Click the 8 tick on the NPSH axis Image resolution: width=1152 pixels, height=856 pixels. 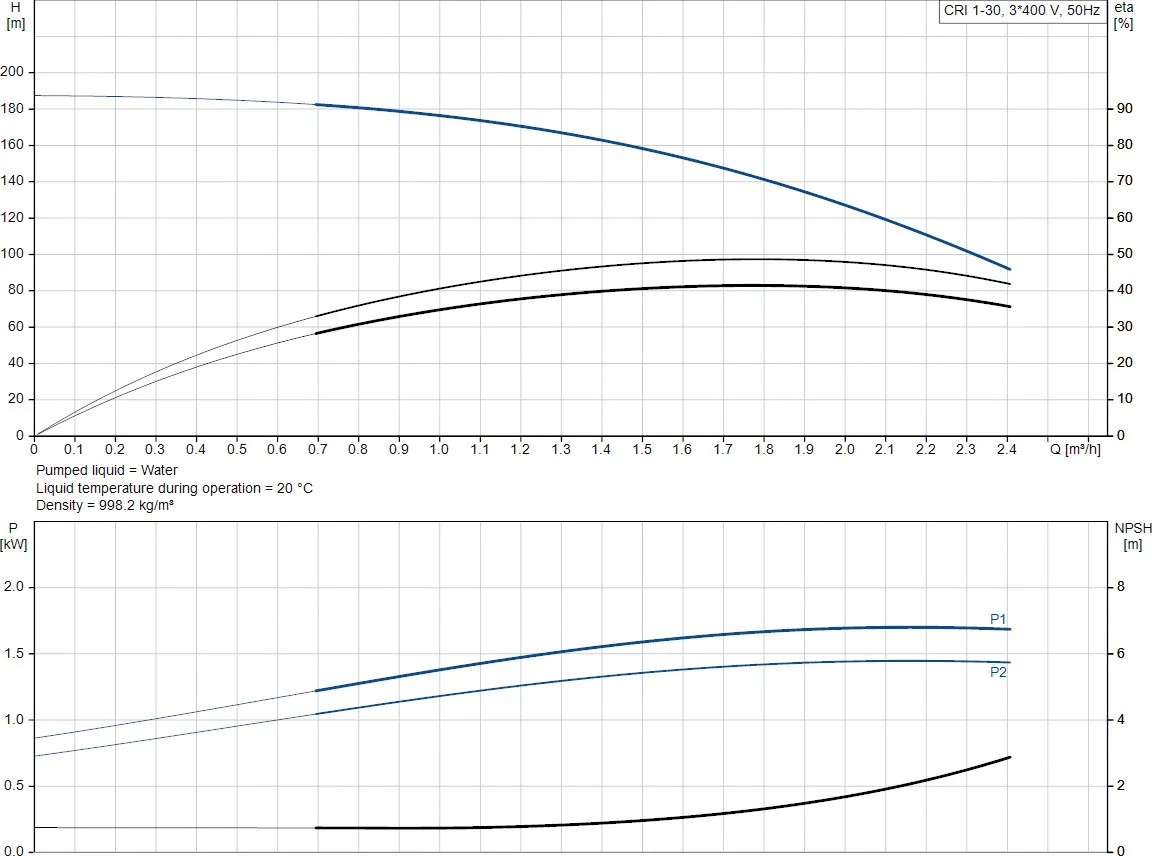[x=1120, y=586]
